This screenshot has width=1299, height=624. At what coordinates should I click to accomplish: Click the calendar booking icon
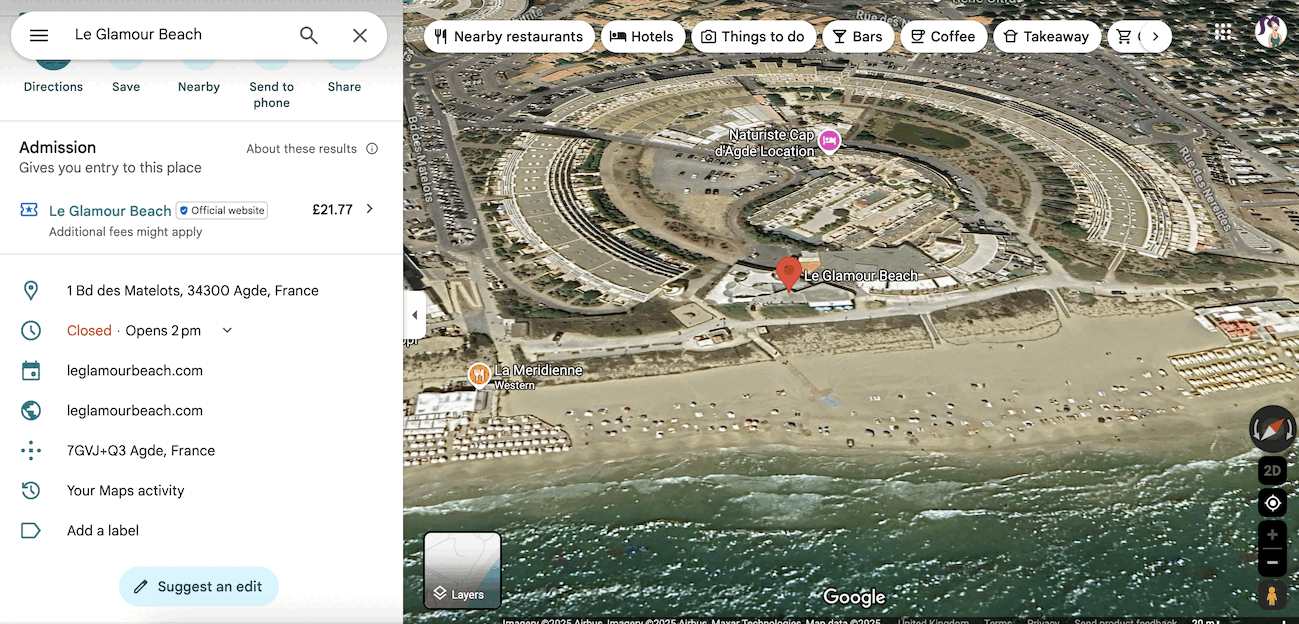coord(31,371)
